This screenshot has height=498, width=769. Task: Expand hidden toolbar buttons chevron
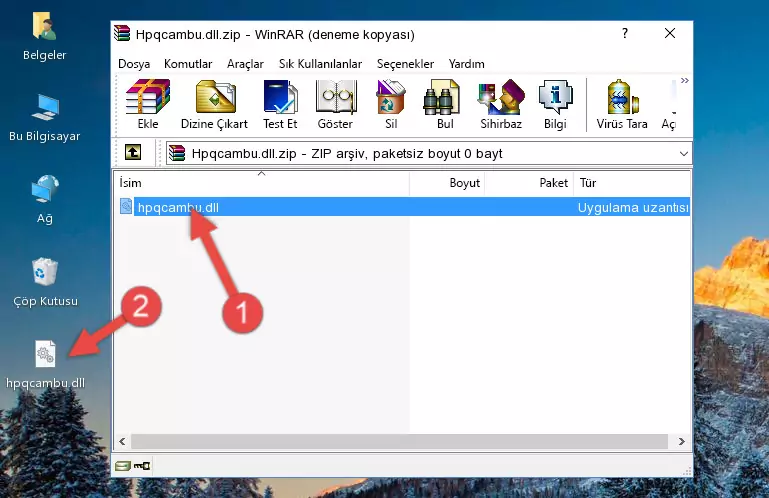(x=685, y=80)
